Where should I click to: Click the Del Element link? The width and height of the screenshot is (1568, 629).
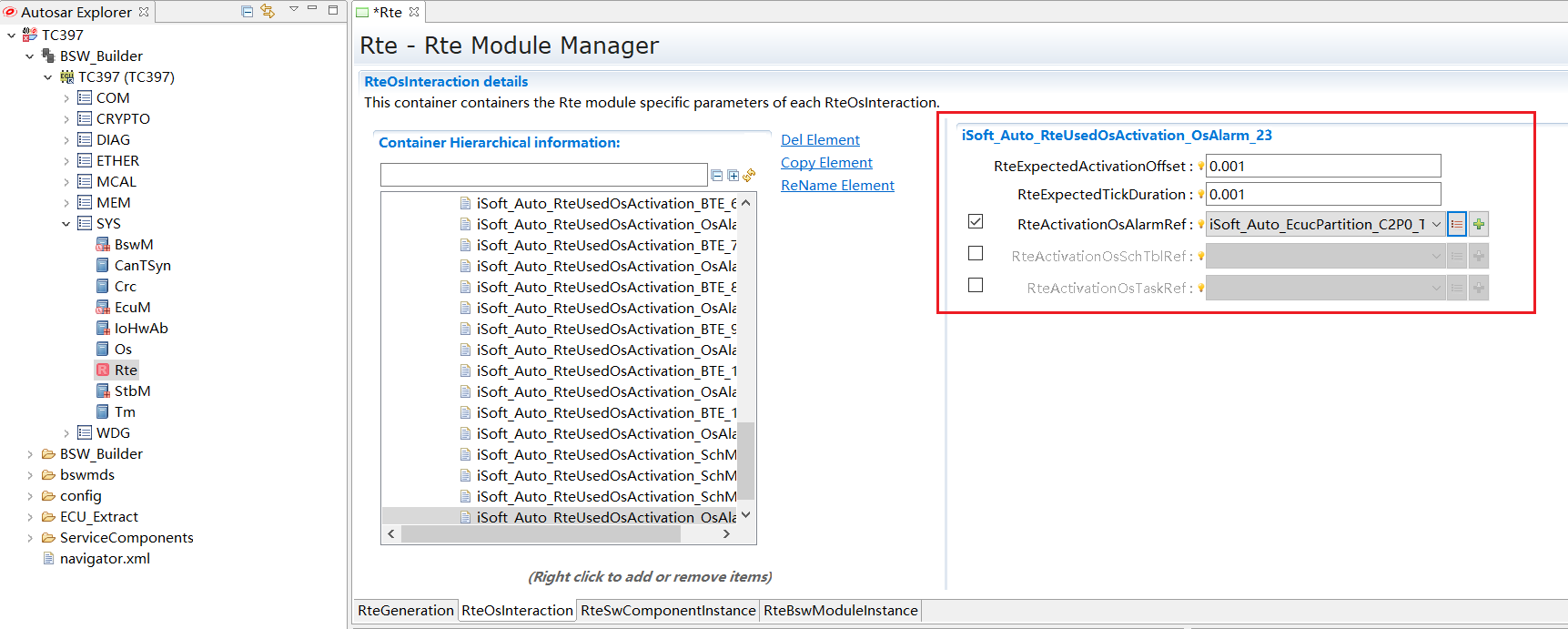[x=820, y=140]
